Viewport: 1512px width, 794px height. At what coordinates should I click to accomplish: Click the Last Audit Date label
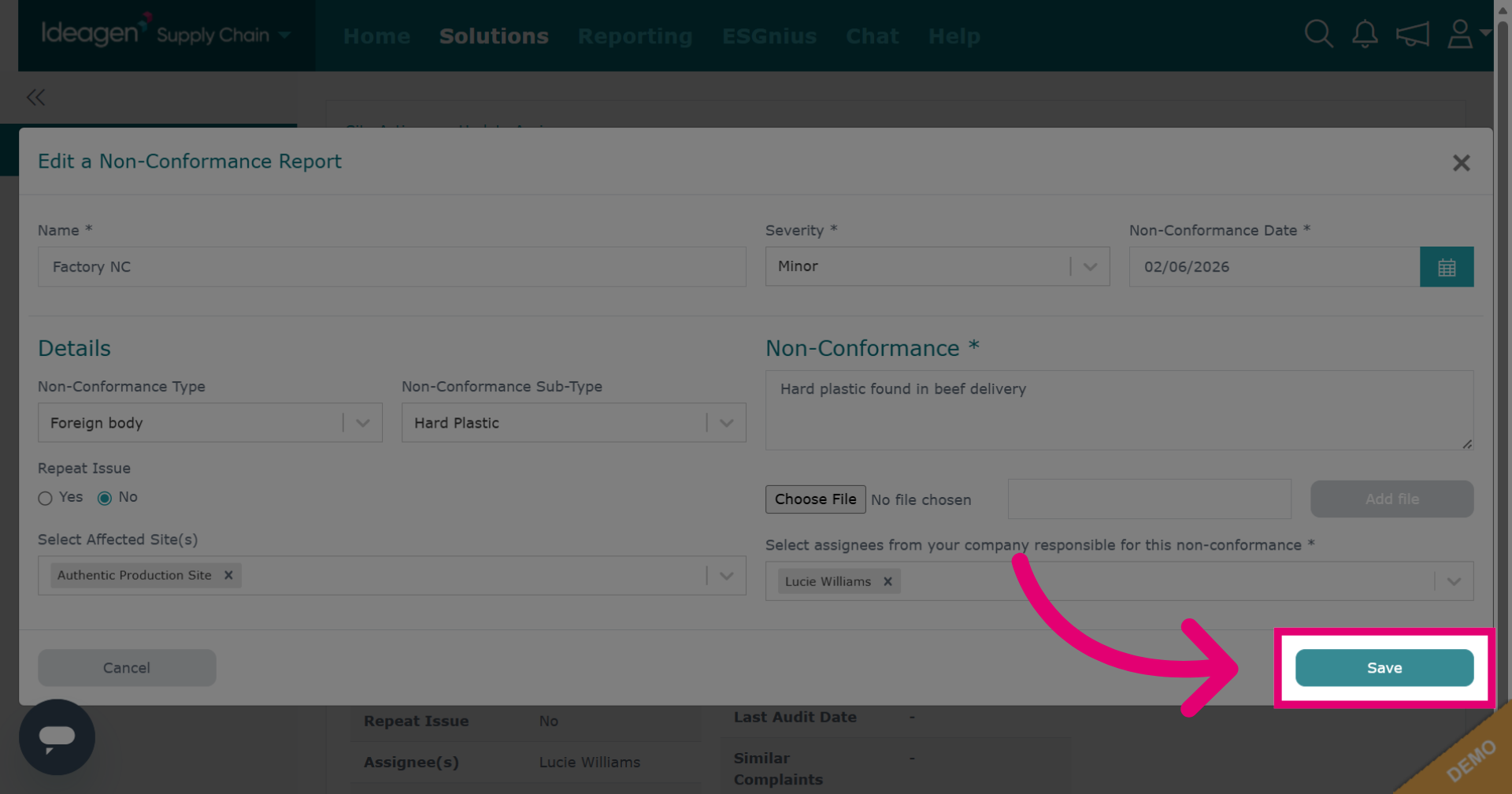(x=795, y=718)
